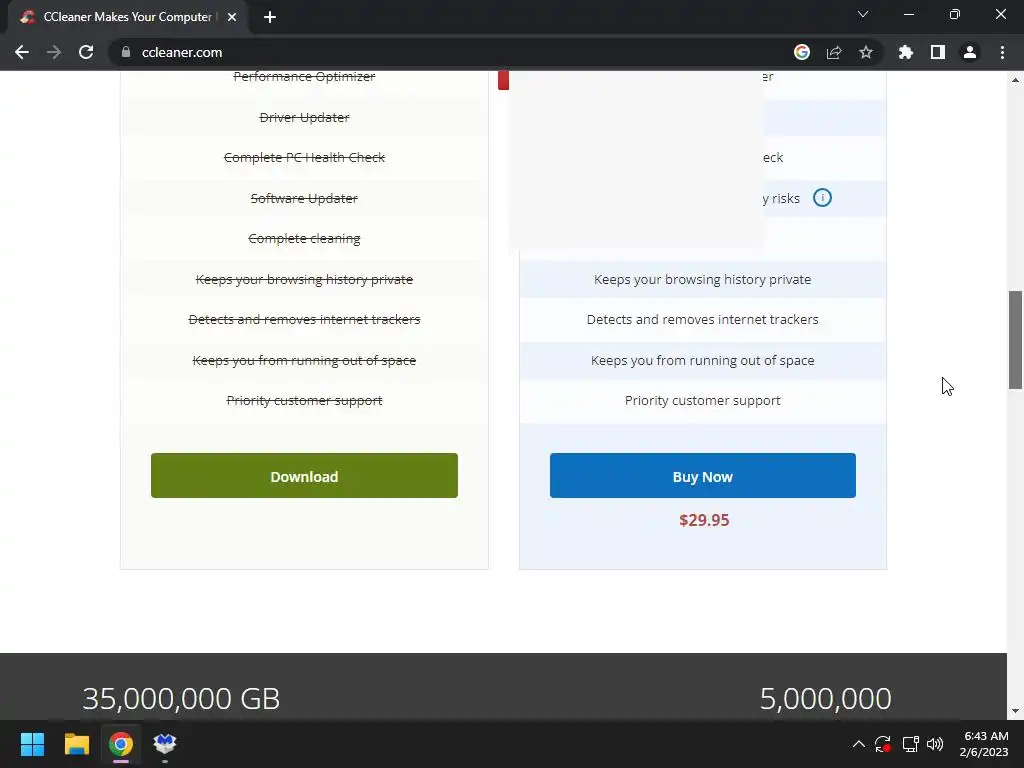Show info about privacy risks
Viewport: 1024px width, 768px height.
pyautogui.click(x=822, y=197)
